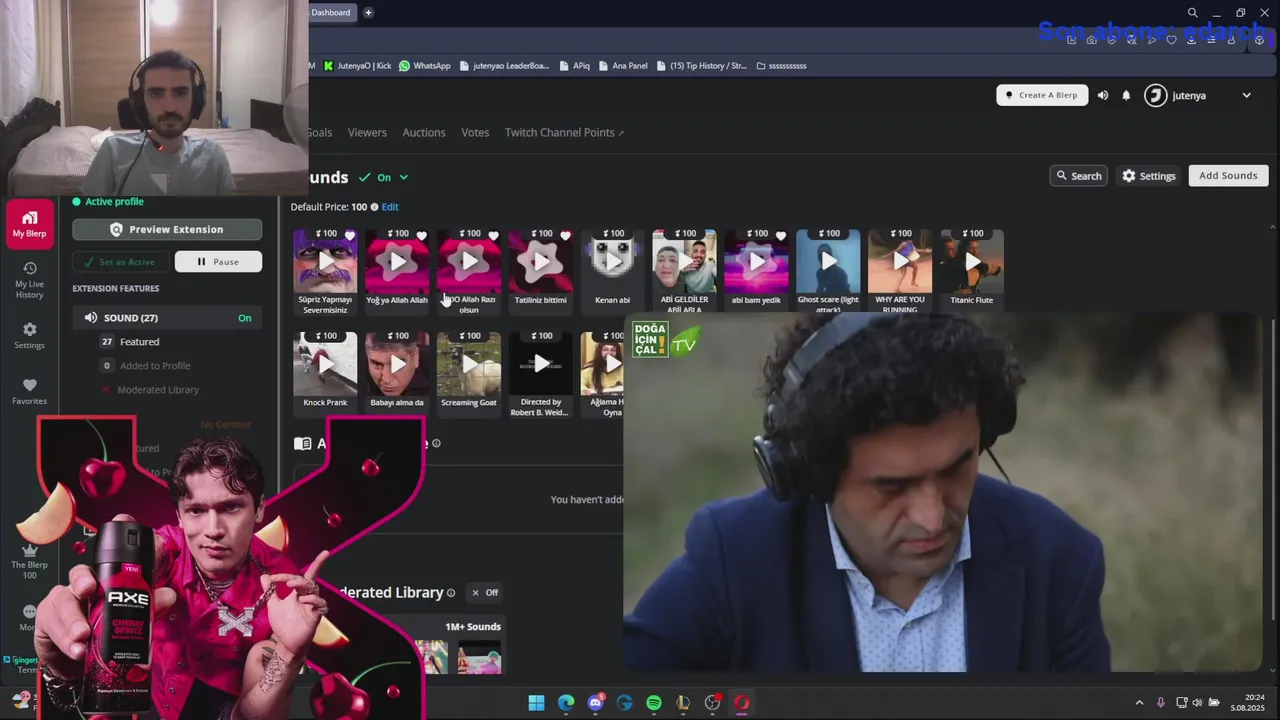Click the Moderated Library info icon

coord(451,593)
